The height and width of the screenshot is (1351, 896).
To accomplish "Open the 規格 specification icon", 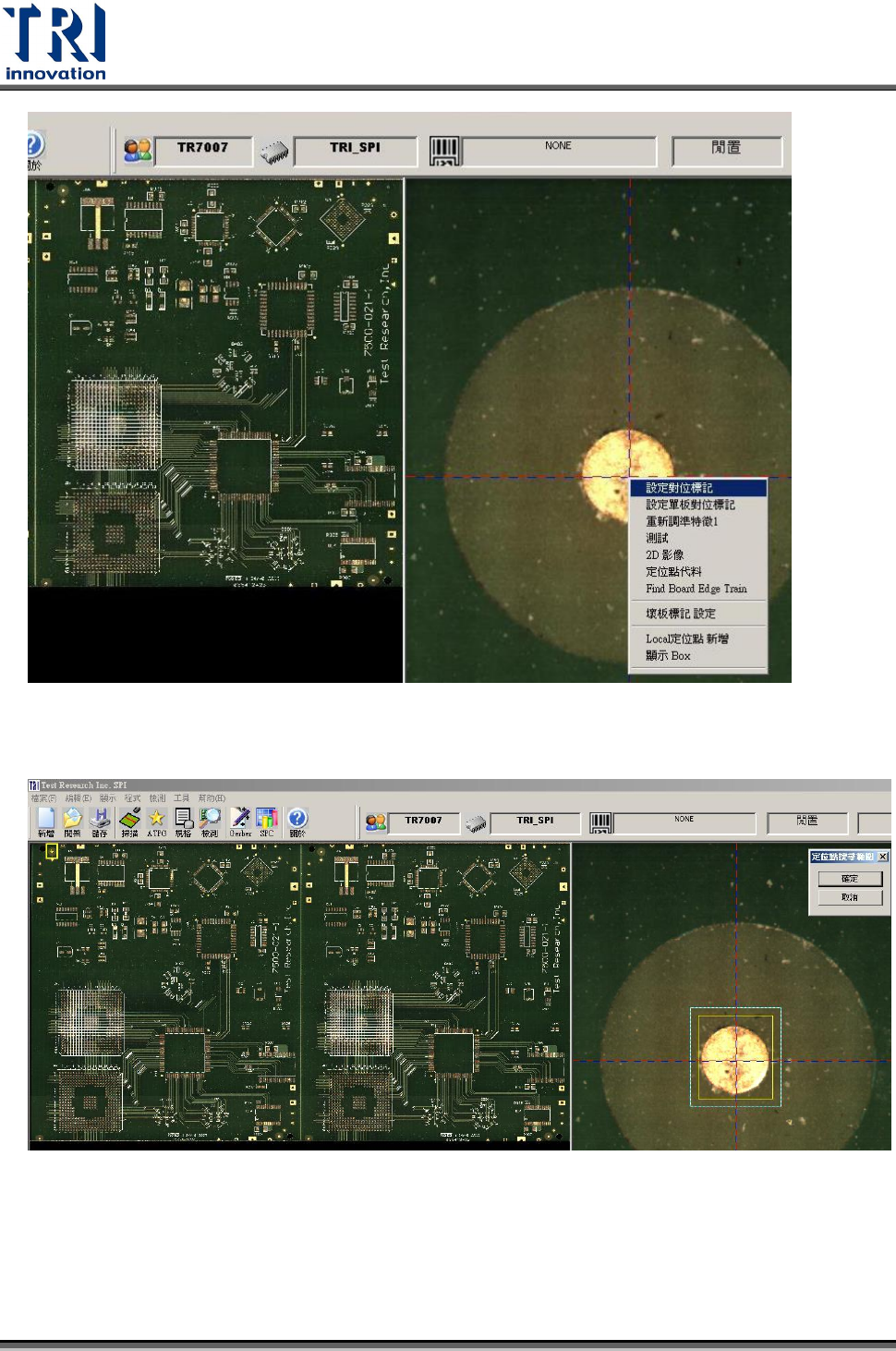I will click(184, 821).
